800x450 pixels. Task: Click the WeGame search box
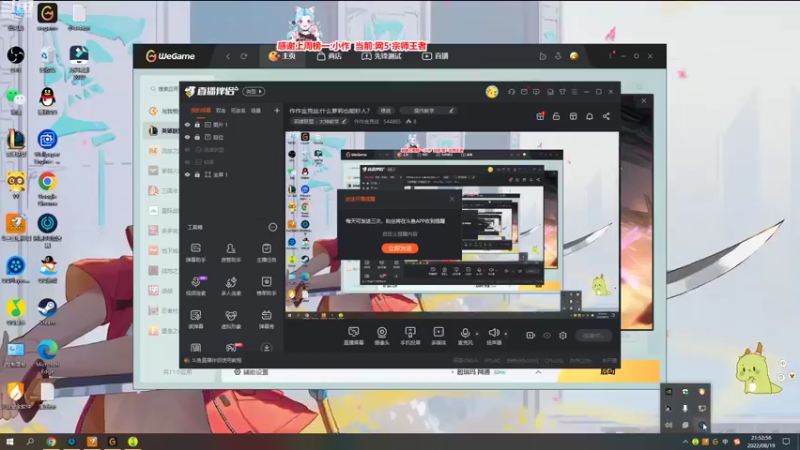pos(164,89)
